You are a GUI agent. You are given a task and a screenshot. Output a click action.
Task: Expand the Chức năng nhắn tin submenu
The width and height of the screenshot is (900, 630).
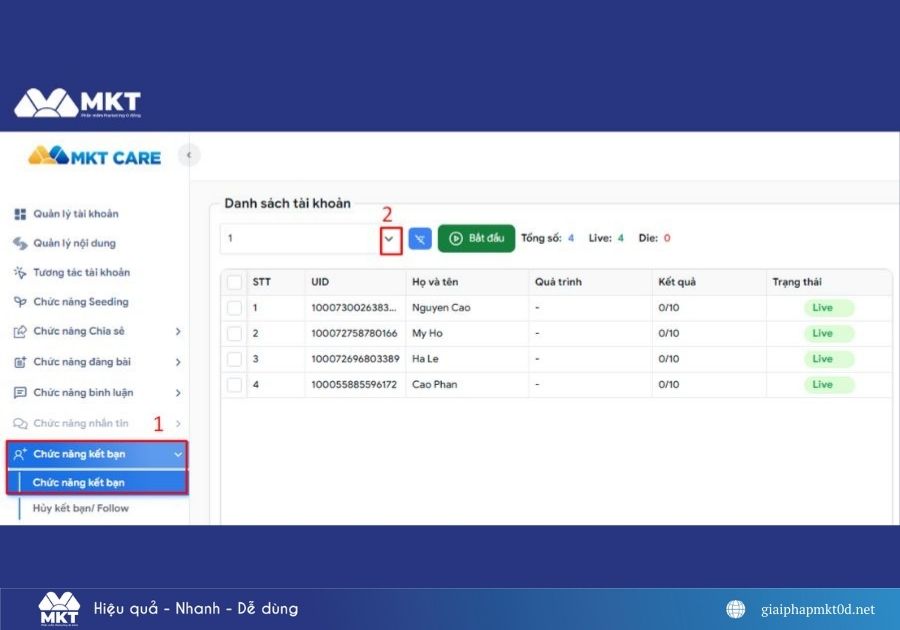[x=178, y=423]
